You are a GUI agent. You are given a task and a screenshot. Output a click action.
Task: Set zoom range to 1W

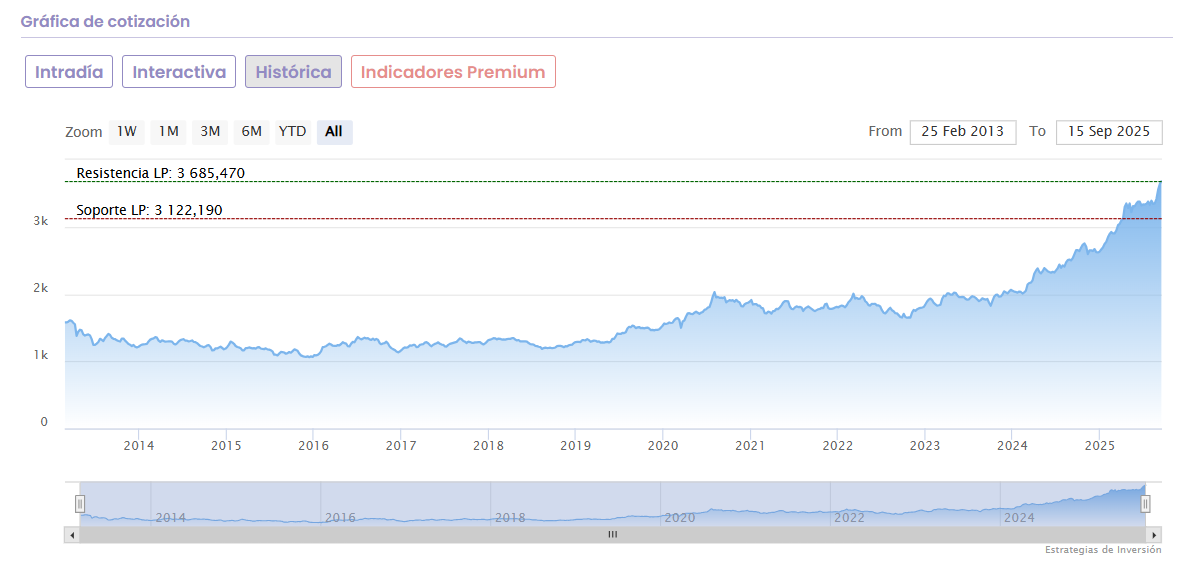pos(127,132)
